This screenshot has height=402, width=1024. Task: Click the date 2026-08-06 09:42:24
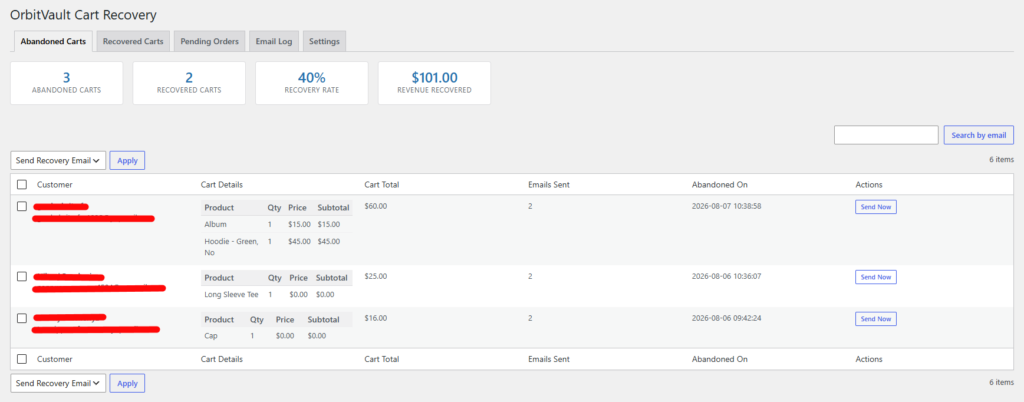tap(726, 318)
